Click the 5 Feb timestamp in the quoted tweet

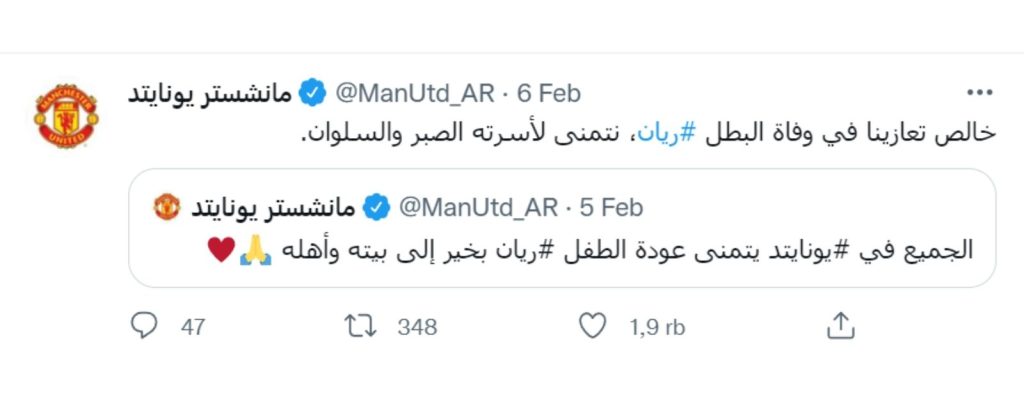pos(611,208)
